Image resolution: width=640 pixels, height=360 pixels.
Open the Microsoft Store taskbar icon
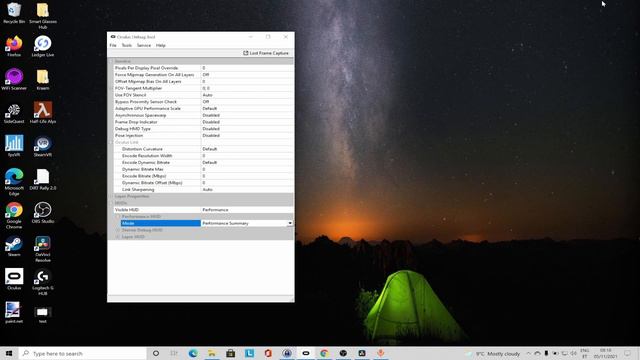click(231, 353)
